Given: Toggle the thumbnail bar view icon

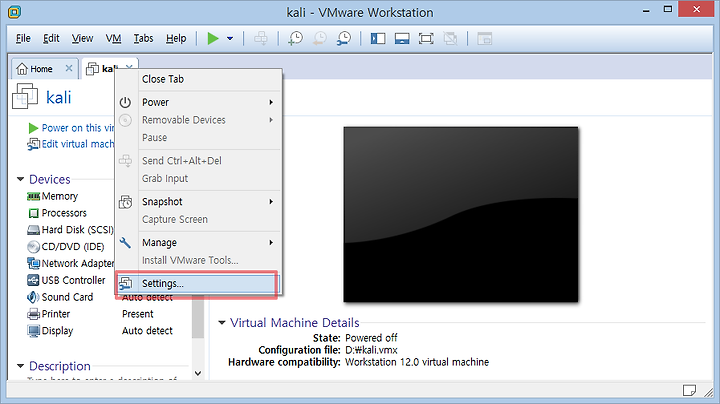Looking at the screenshot, I should [x=402, y=39].
